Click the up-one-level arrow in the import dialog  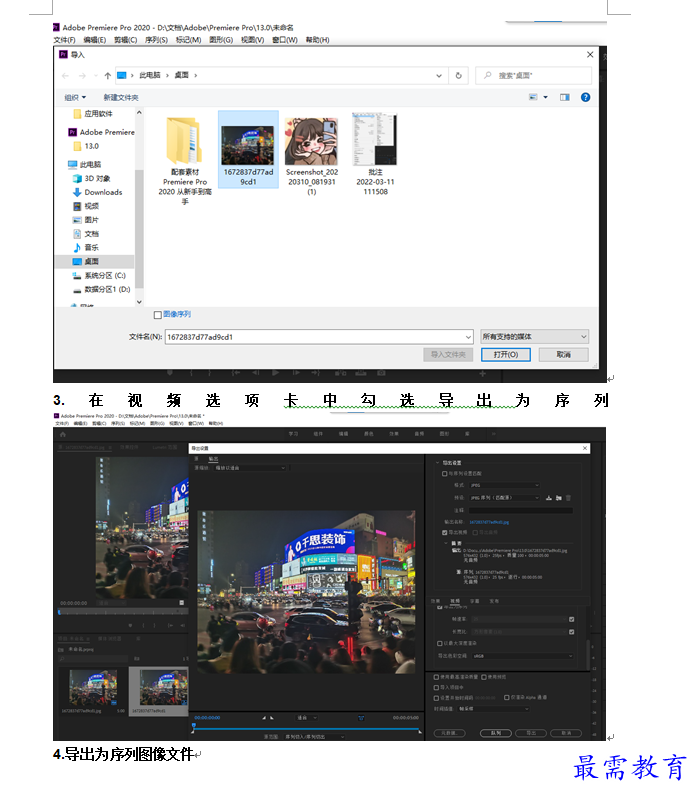point(108,76)
